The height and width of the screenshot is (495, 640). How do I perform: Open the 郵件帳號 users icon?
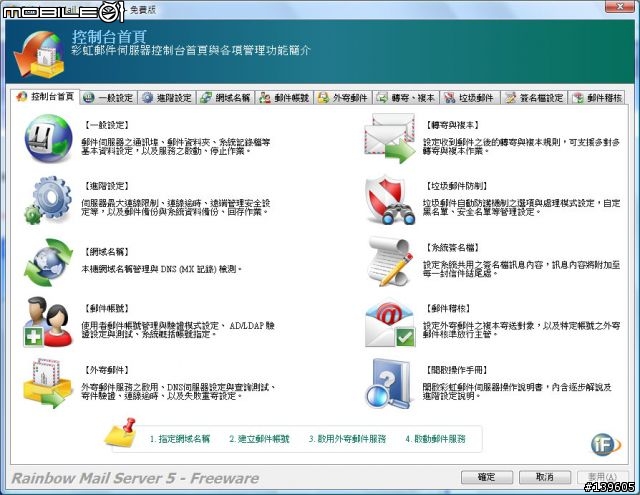click(x=48, y=322)
